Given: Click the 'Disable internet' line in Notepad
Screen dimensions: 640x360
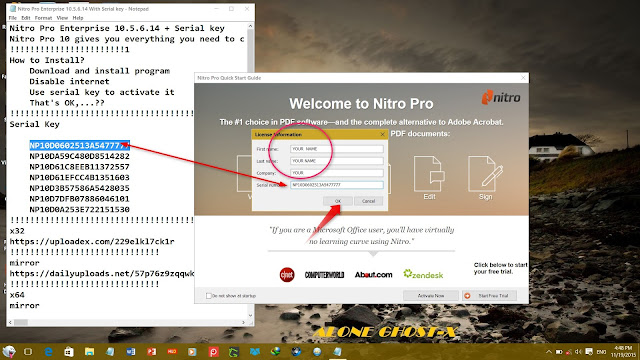Looking at the screenshot, I should pos(69,82).
